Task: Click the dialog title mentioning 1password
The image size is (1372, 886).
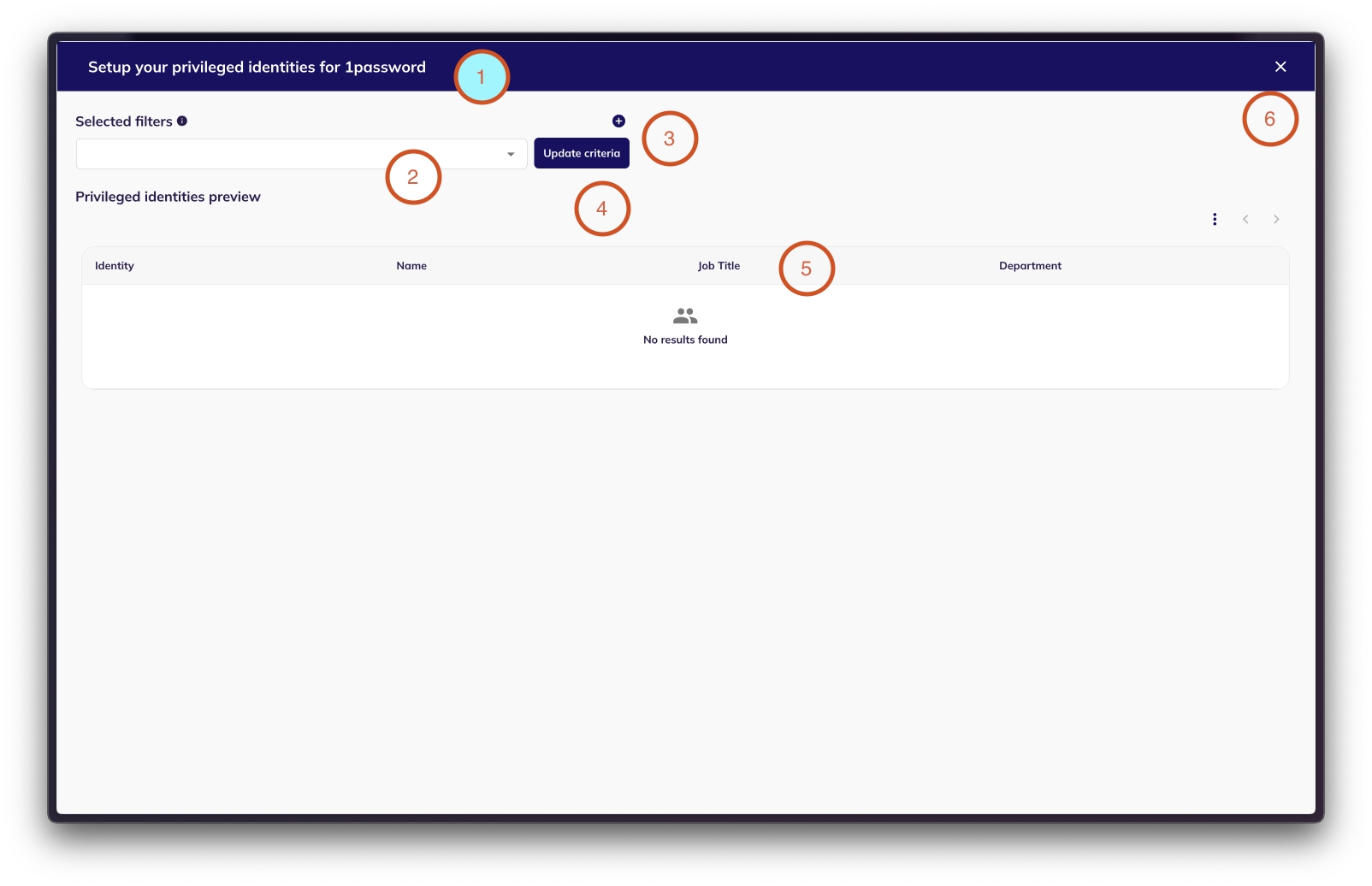Action: (257, 68)
